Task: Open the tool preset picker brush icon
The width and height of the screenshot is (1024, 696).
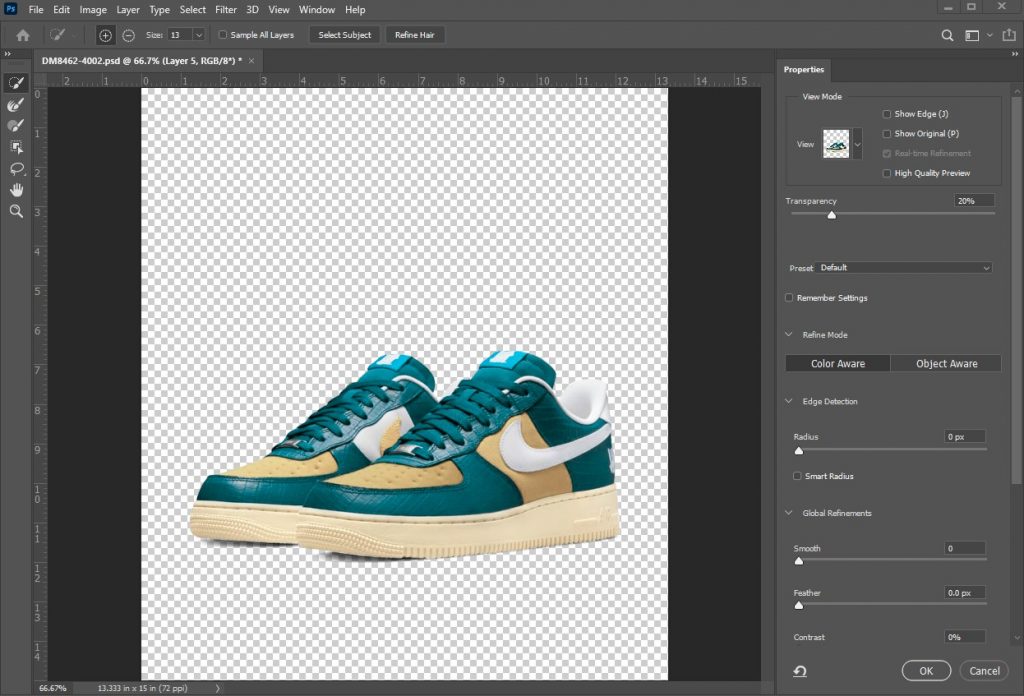Action: coord(57,35)
